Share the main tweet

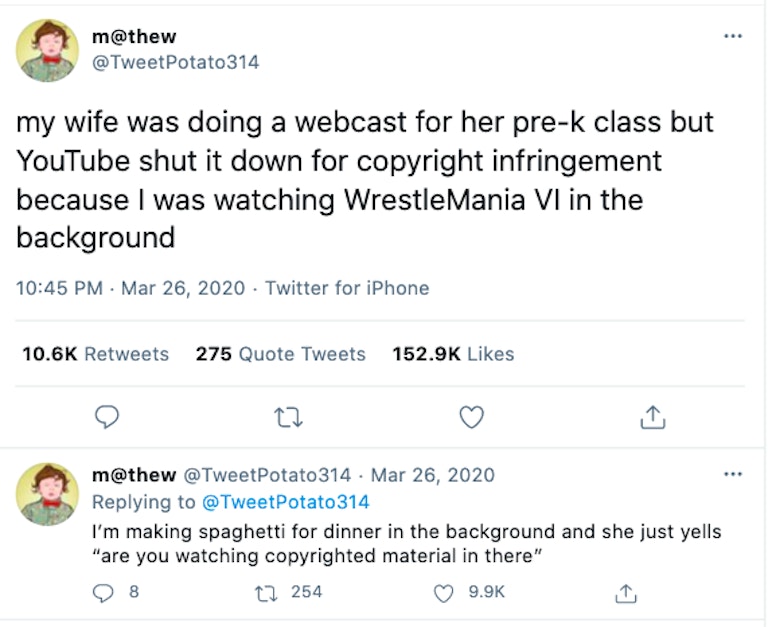click(652, 417)
